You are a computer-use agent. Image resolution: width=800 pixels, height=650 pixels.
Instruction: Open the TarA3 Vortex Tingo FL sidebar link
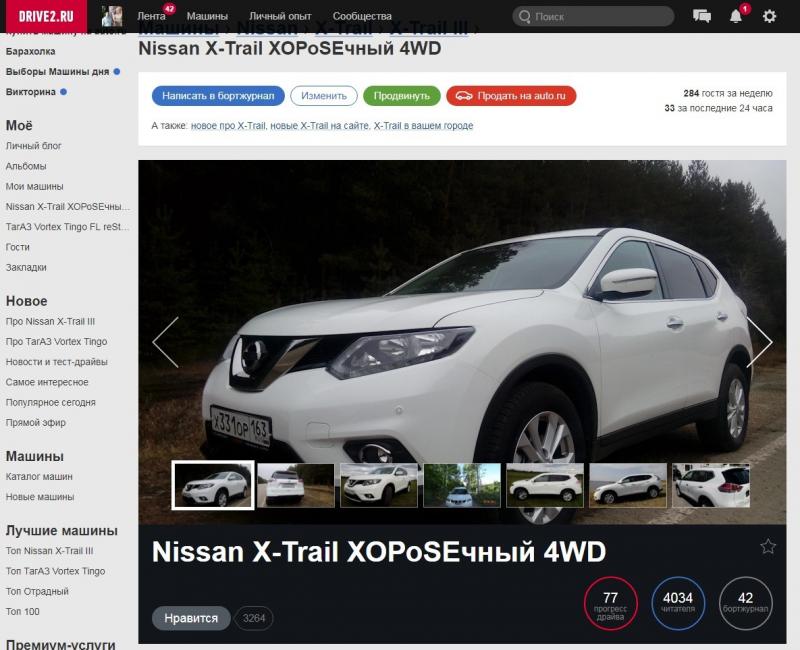click(68, 227)
